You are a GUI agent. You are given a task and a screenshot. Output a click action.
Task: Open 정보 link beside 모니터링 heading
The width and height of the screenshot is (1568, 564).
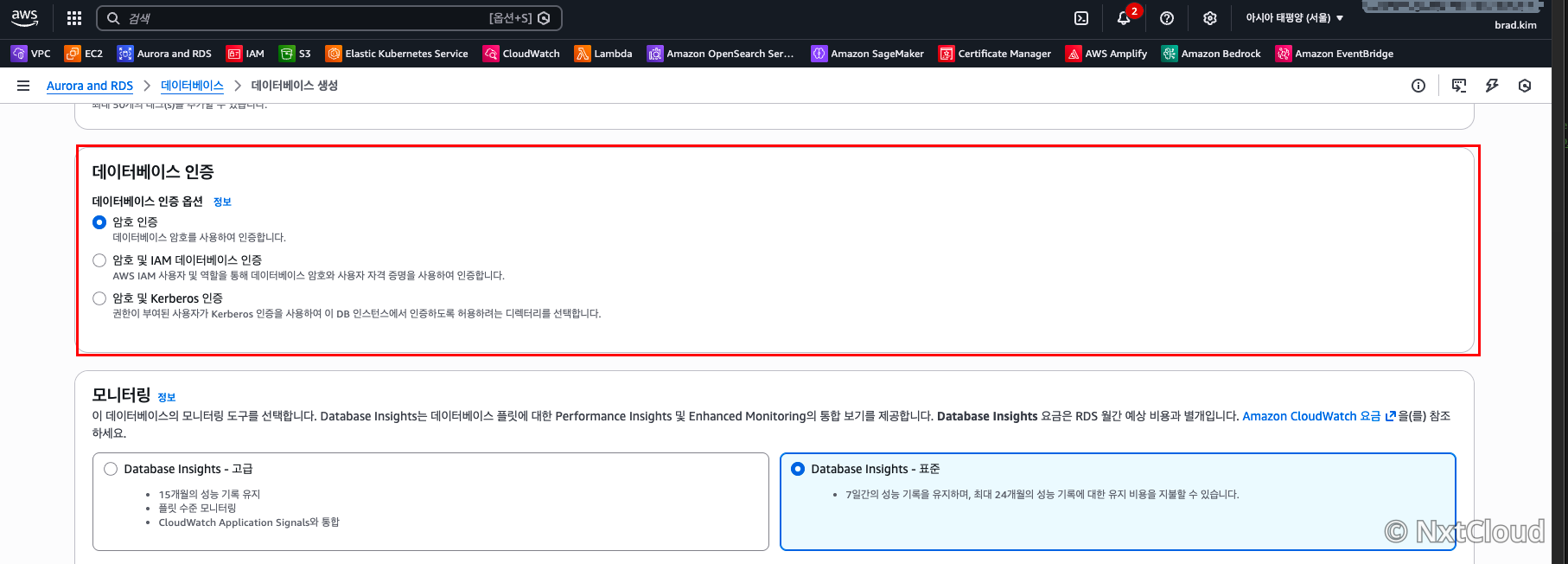click(167, 397)
